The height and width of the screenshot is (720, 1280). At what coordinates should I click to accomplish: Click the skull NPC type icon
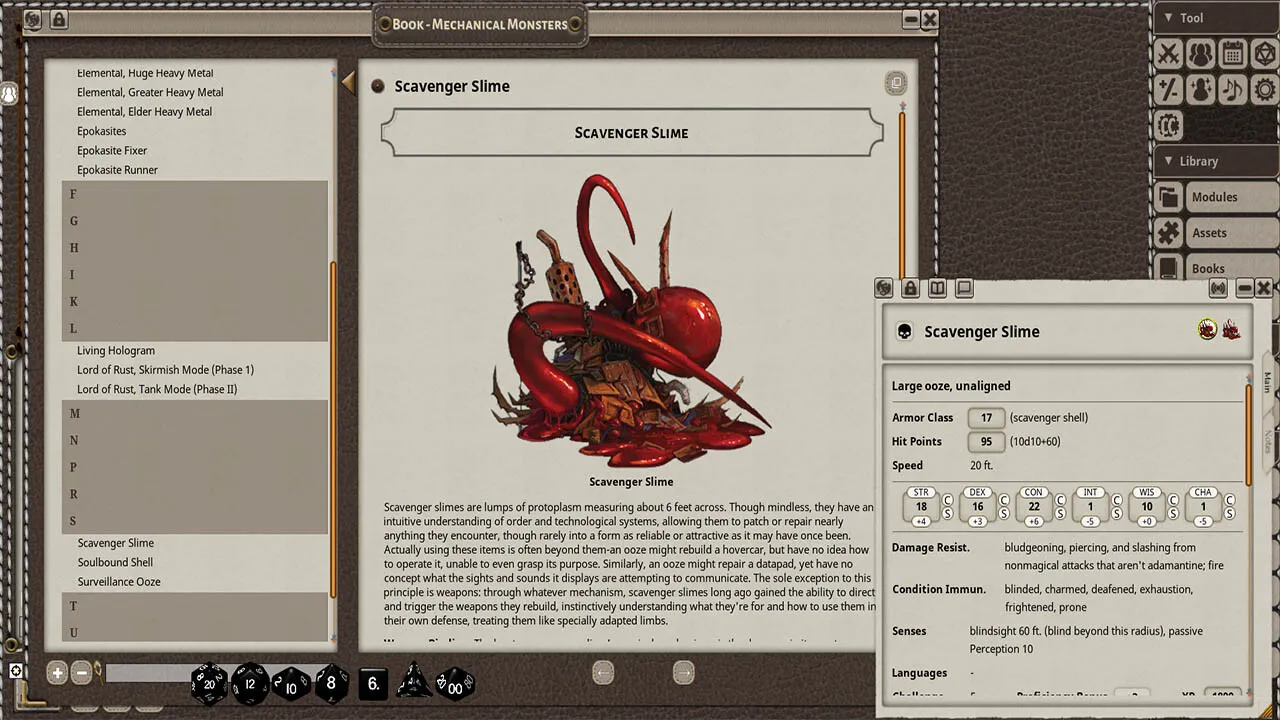[x=904, y=332]
